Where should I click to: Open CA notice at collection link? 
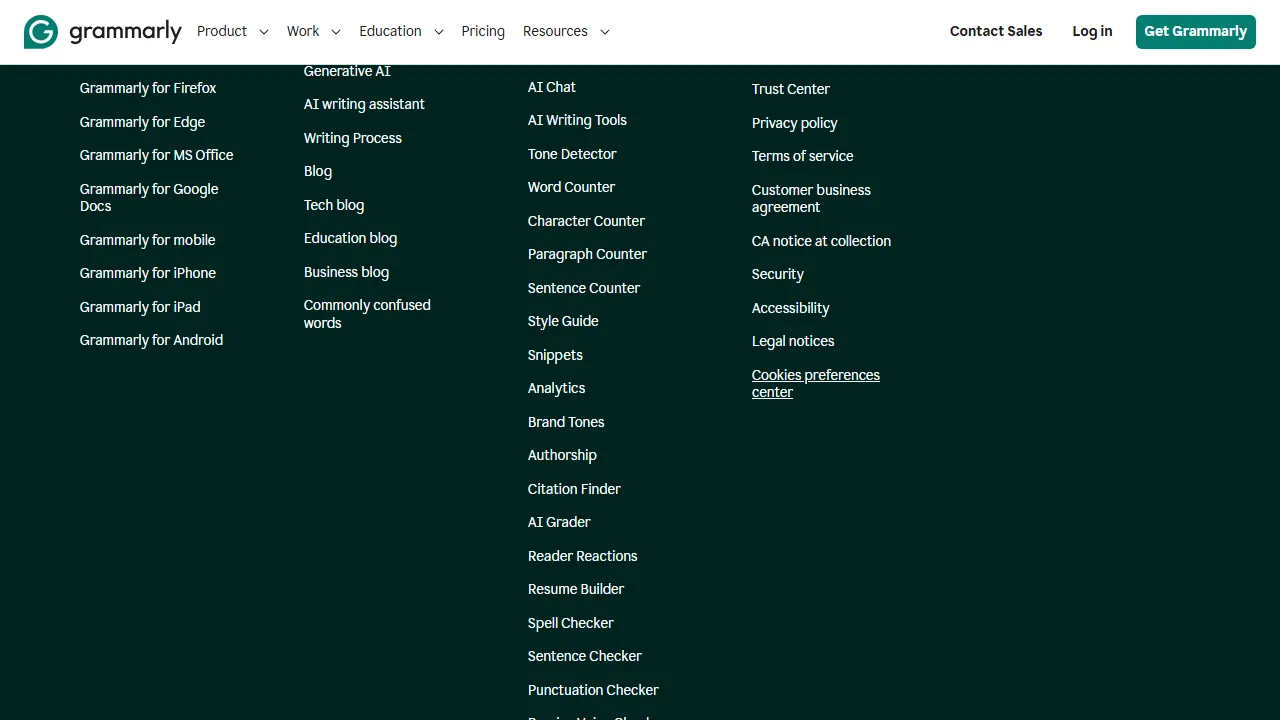click(x=821, y=241)
